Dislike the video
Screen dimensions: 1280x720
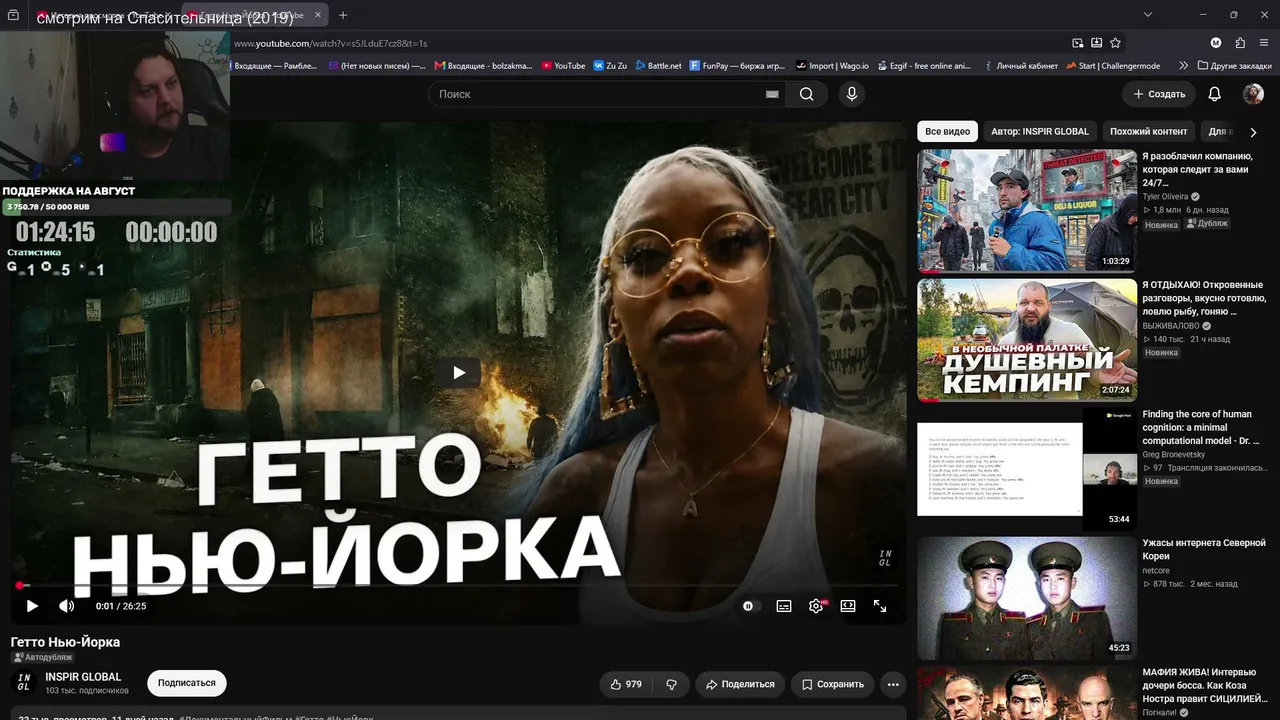point(671,684)
